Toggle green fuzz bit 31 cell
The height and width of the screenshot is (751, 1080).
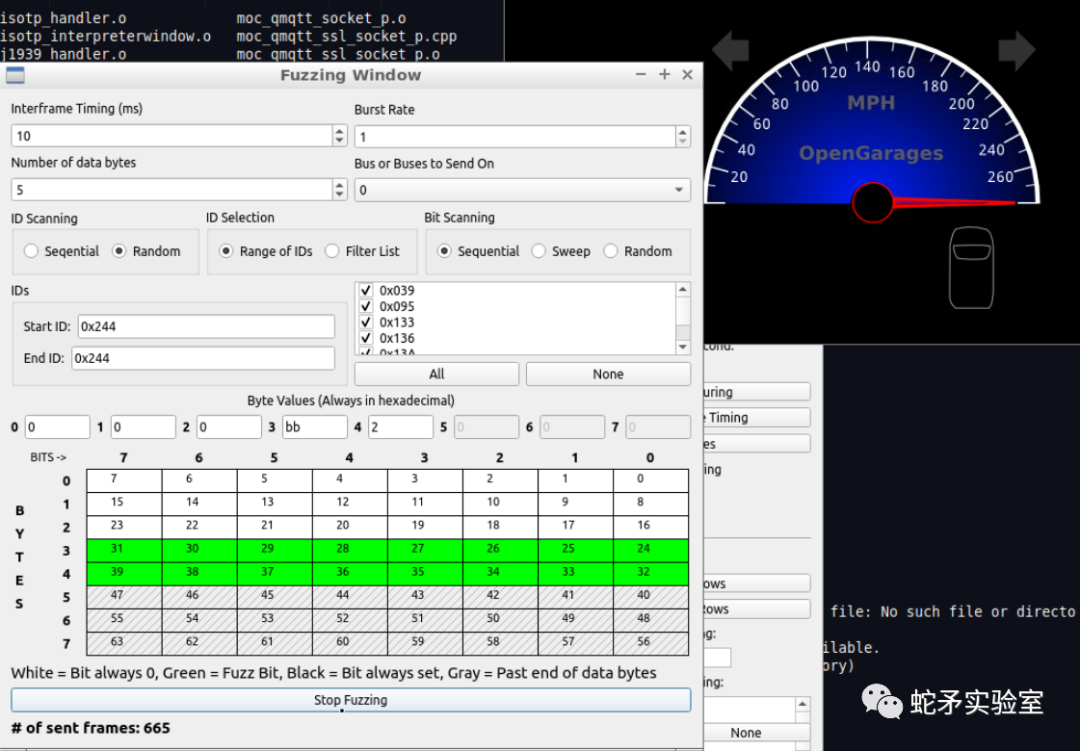(124, 550)
